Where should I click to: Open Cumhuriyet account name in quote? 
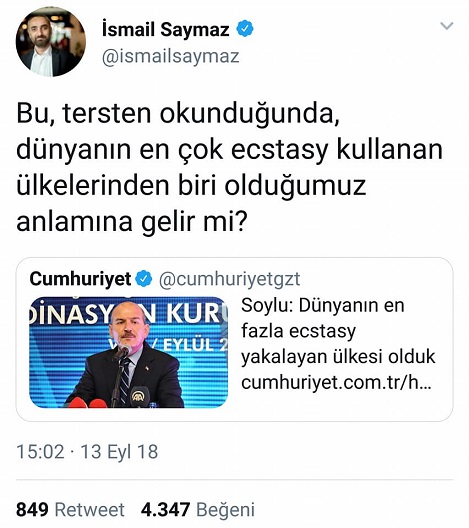pyautogui.click(x=80, y=279)
